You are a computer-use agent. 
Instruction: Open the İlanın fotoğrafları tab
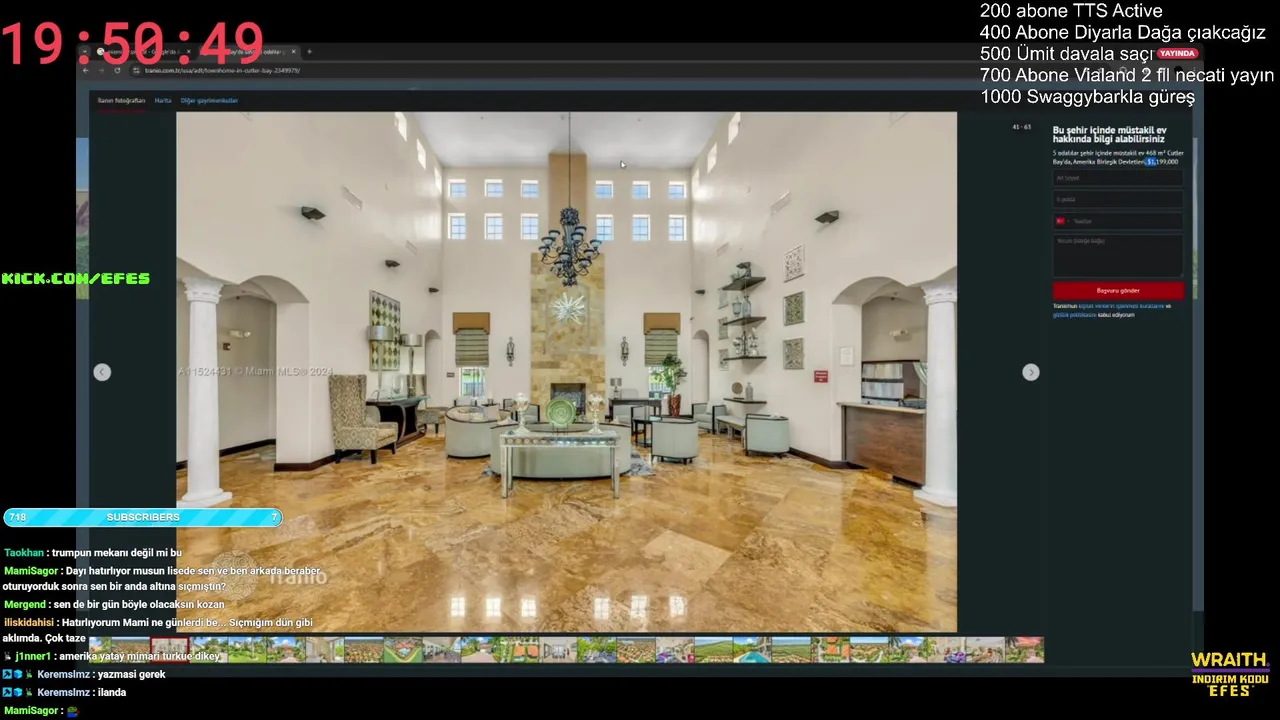(121, 101)
